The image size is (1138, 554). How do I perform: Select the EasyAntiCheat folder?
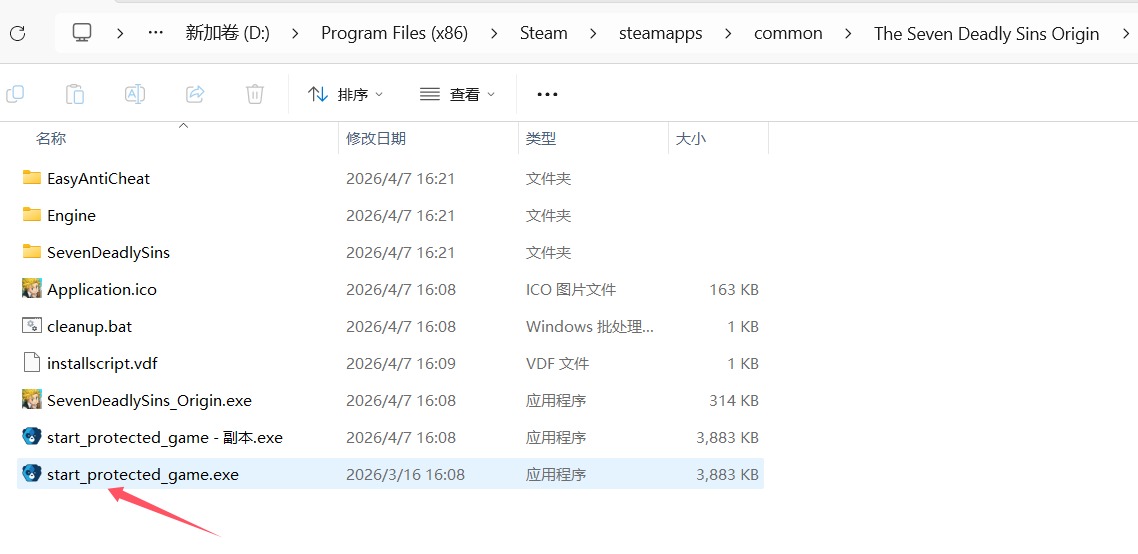(98, 178)
